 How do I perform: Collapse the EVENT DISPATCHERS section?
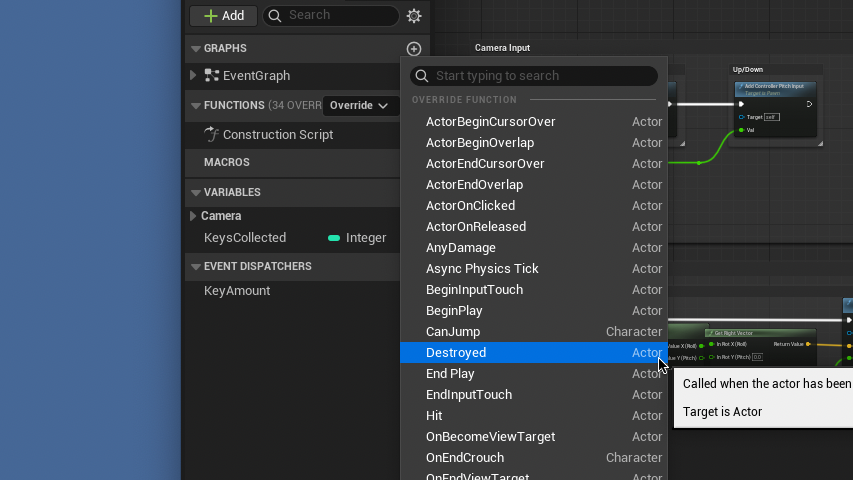195,267
